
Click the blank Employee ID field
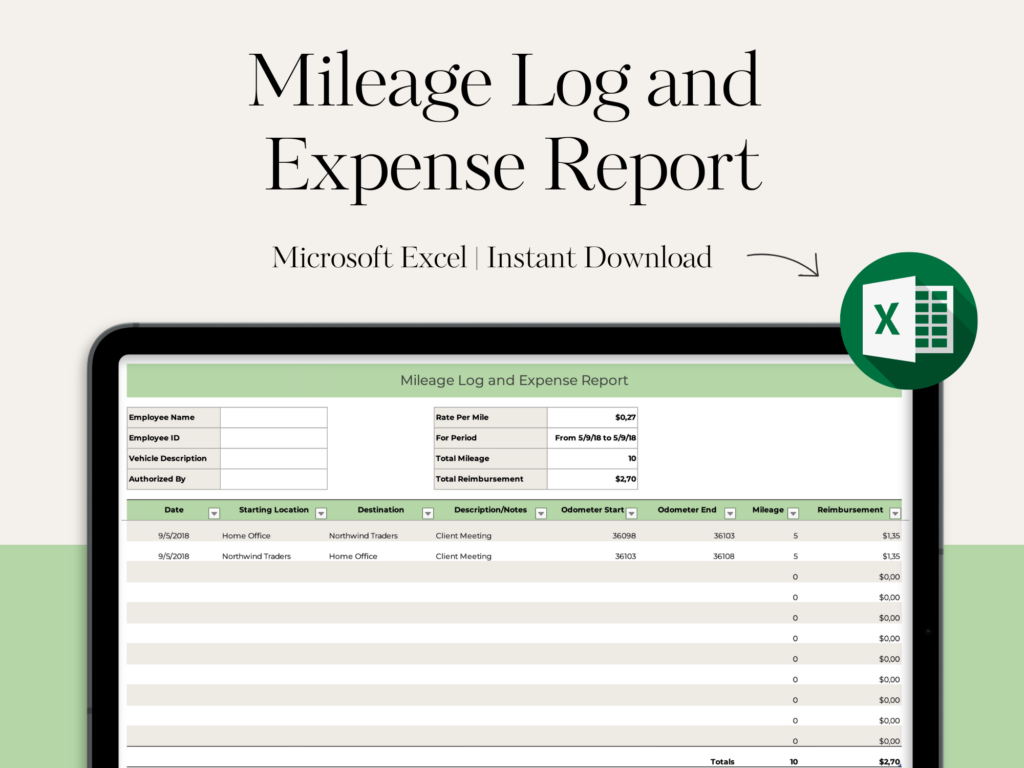273,438
